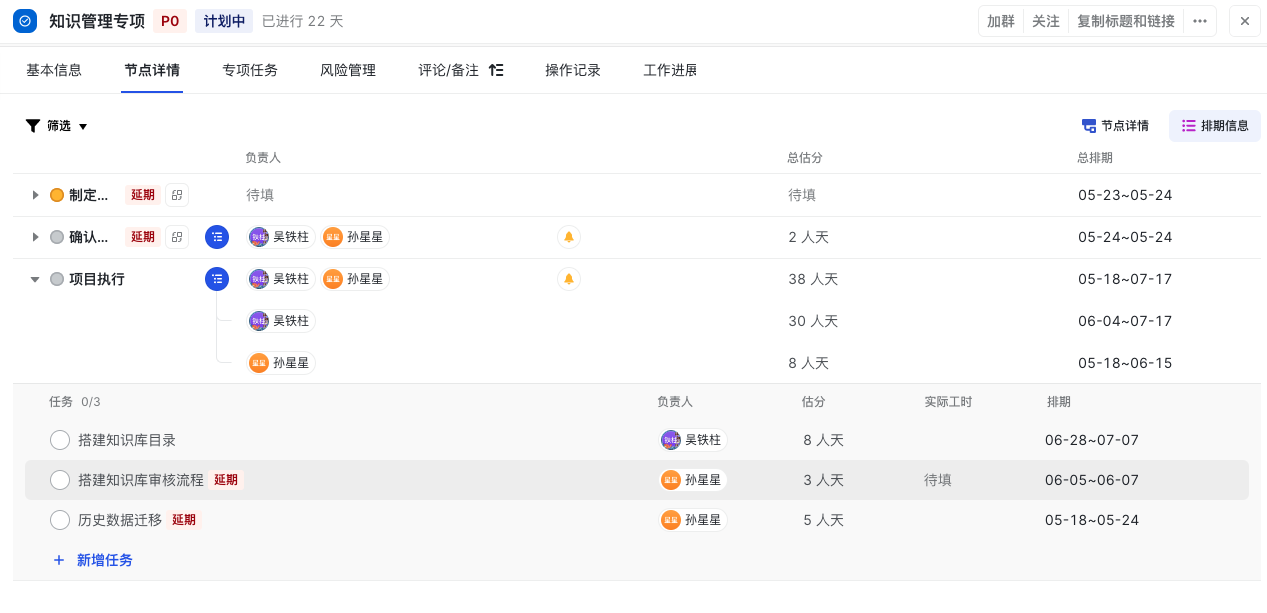1267x613 pixels.
Task: Open the 操作记录 tab
Action: pos(573,70)
